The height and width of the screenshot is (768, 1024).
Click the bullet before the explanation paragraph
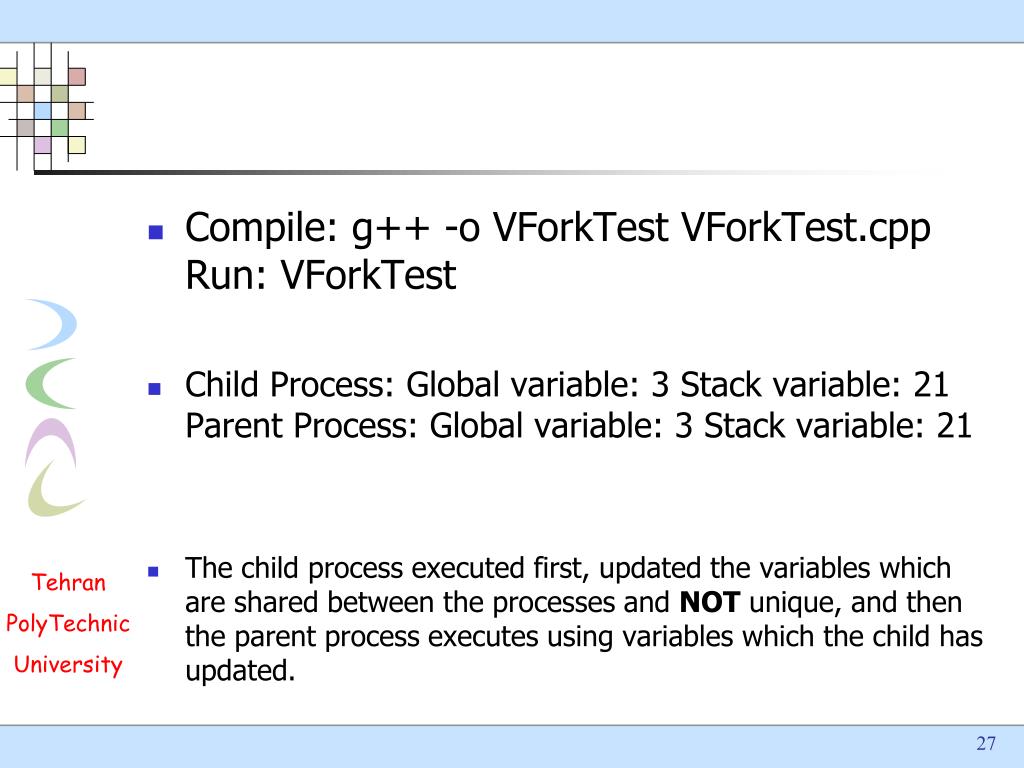click(x=153, y=572)
